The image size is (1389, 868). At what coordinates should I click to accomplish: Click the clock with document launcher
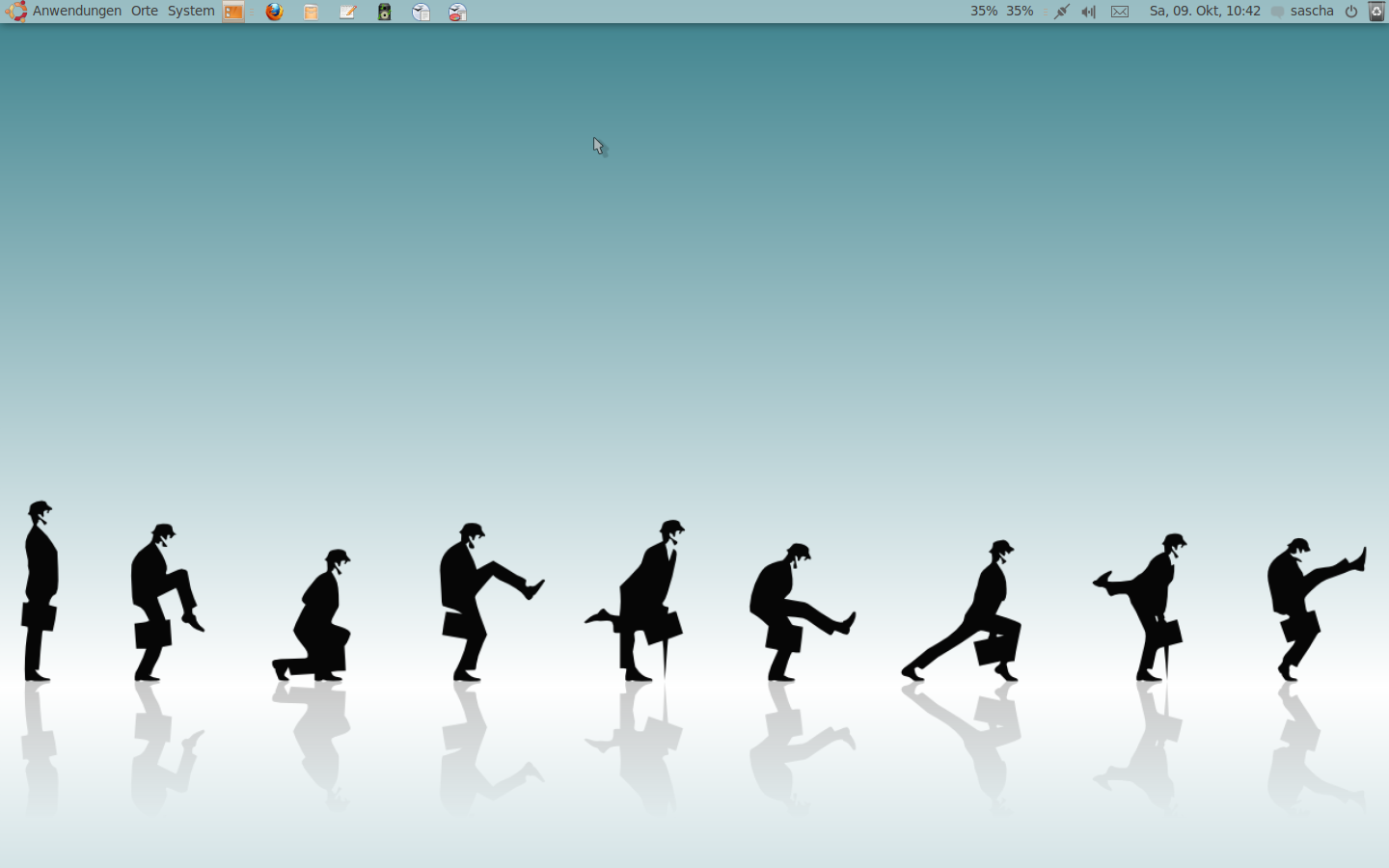click(421, 12)
